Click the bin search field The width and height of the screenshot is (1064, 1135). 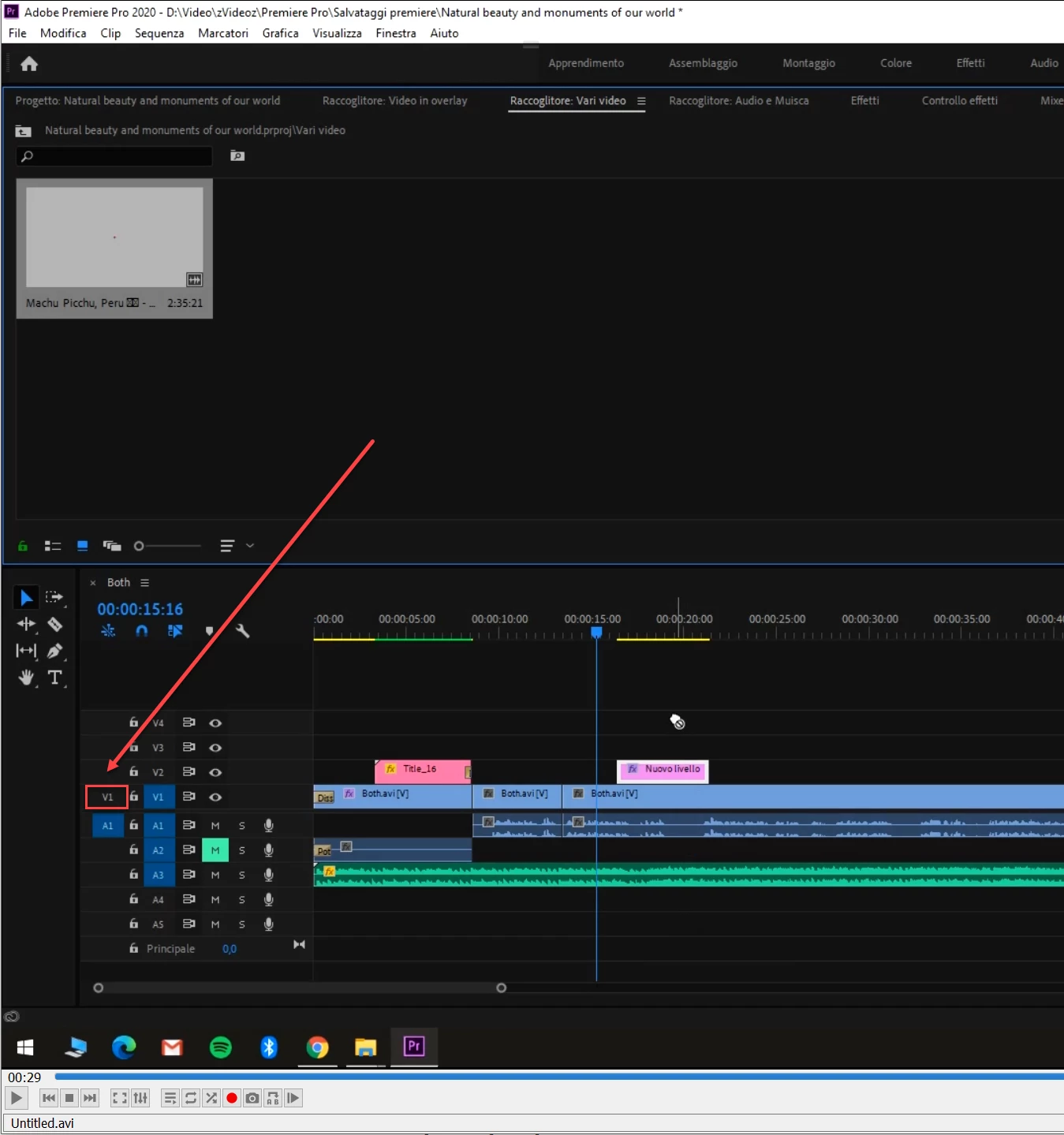point(114,156)
